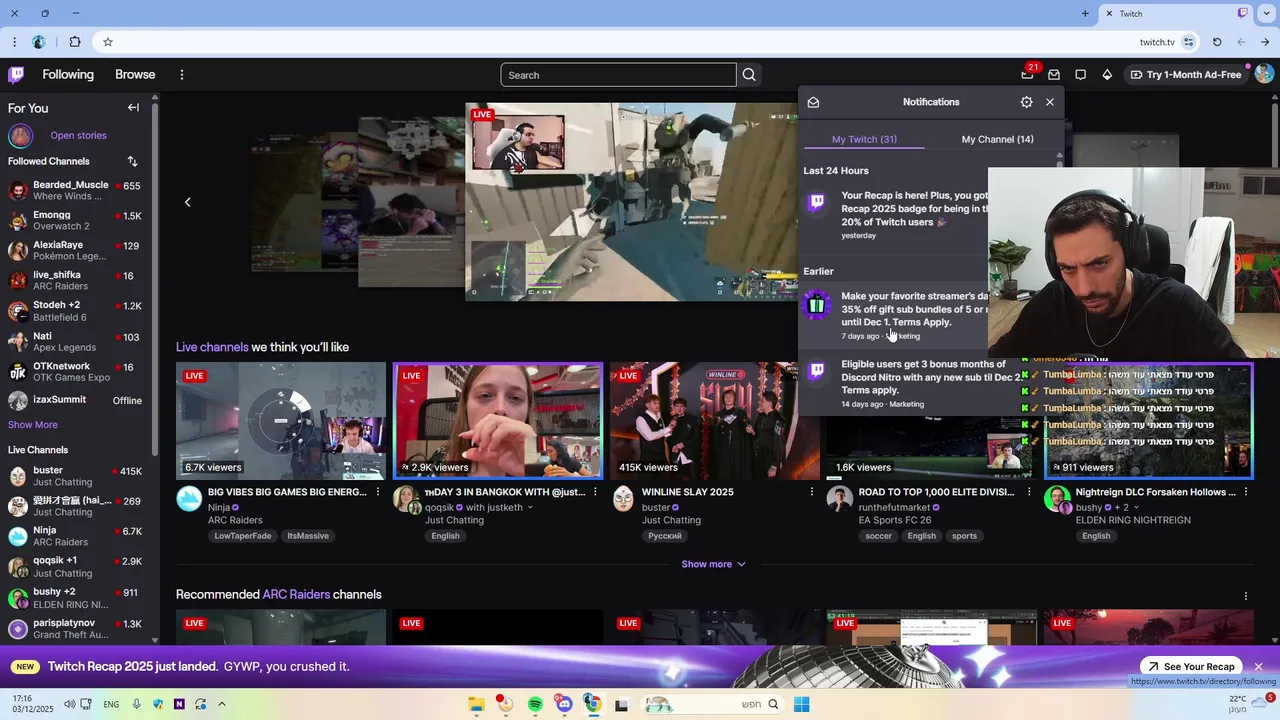Open Your Recap is here notification
The width and height of the screenshot is (1280, 720).
895,214
